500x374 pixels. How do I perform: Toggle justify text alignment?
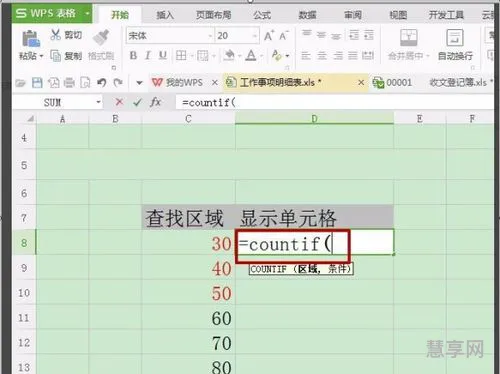pos(353,56)
